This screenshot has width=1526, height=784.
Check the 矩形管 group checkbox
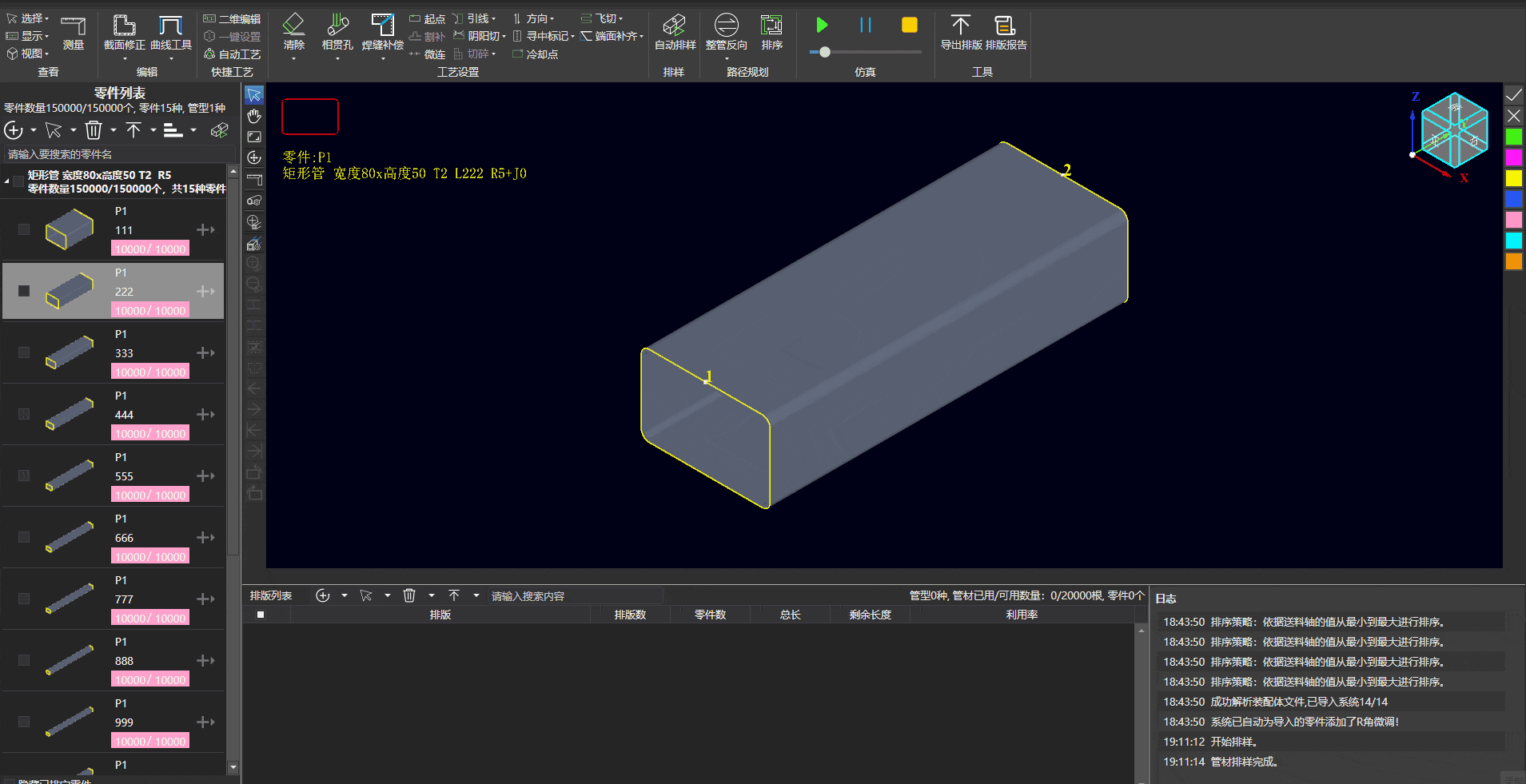tap(18, 181)
